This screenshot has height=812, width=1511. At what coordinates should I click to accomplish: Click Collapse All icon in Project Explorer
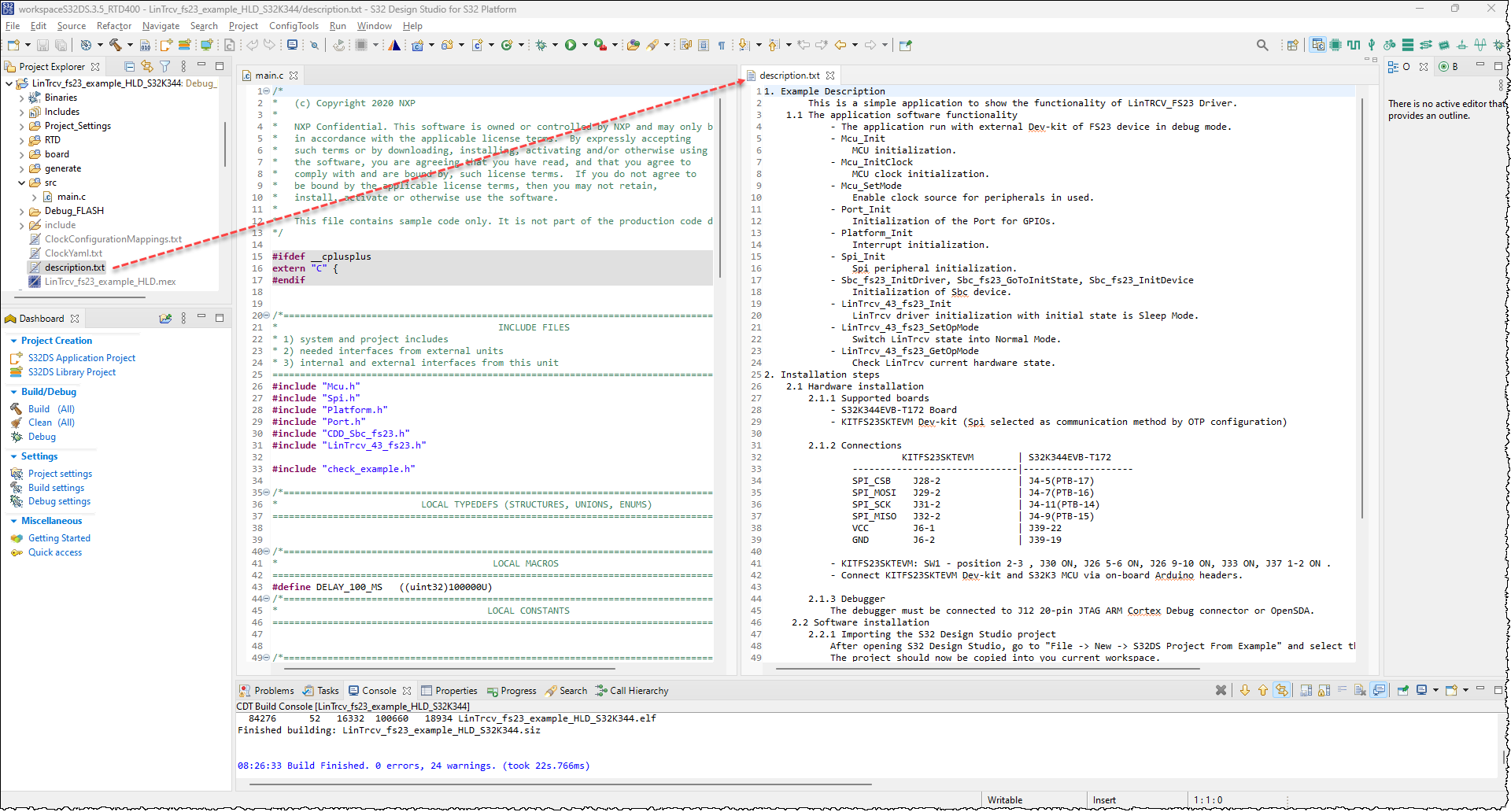tap(130, 66)
